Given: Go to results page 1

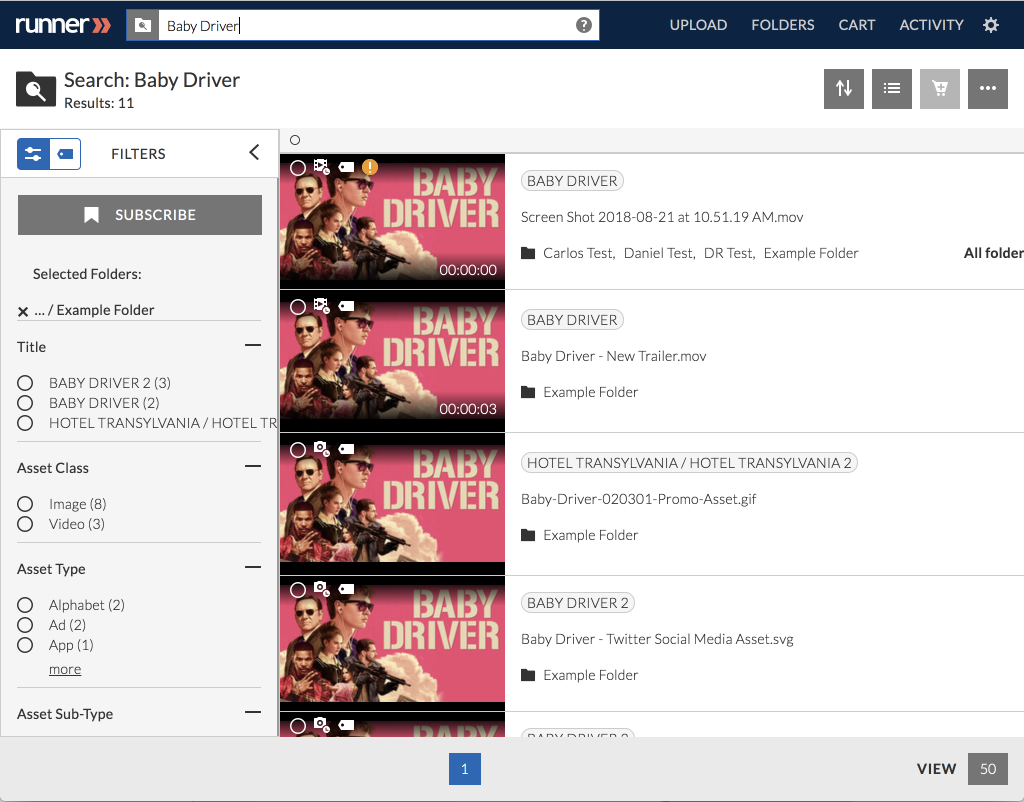Looking at the screenshot, I should [x=465, y=769].
